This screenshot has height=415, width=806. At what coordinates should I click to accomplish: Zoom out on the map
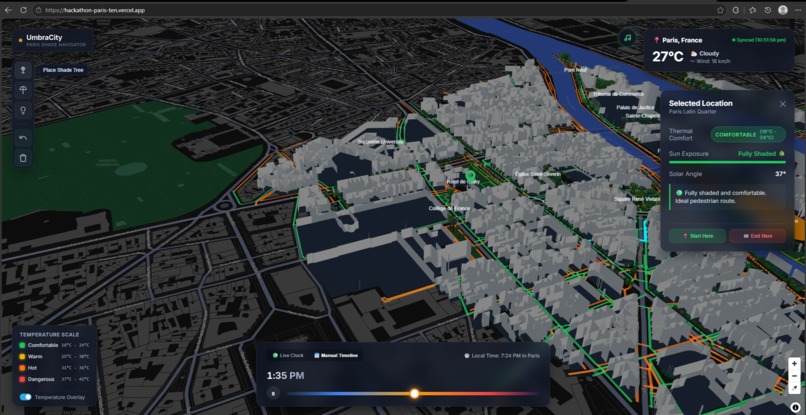pos(794,375)
